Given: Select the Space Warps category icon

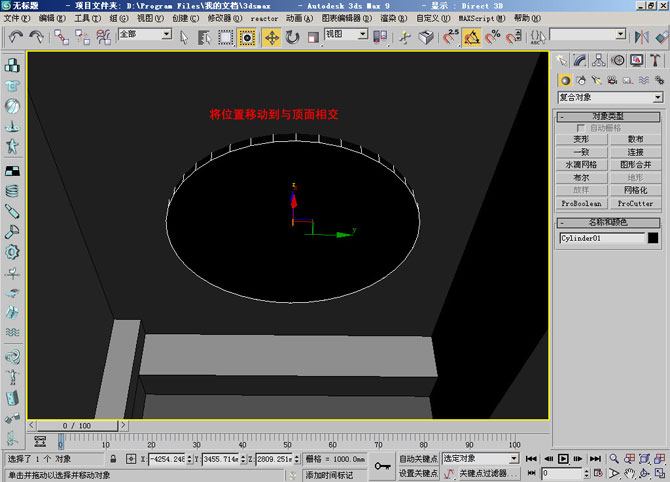Looking at the screenshot, I should 644,80.
